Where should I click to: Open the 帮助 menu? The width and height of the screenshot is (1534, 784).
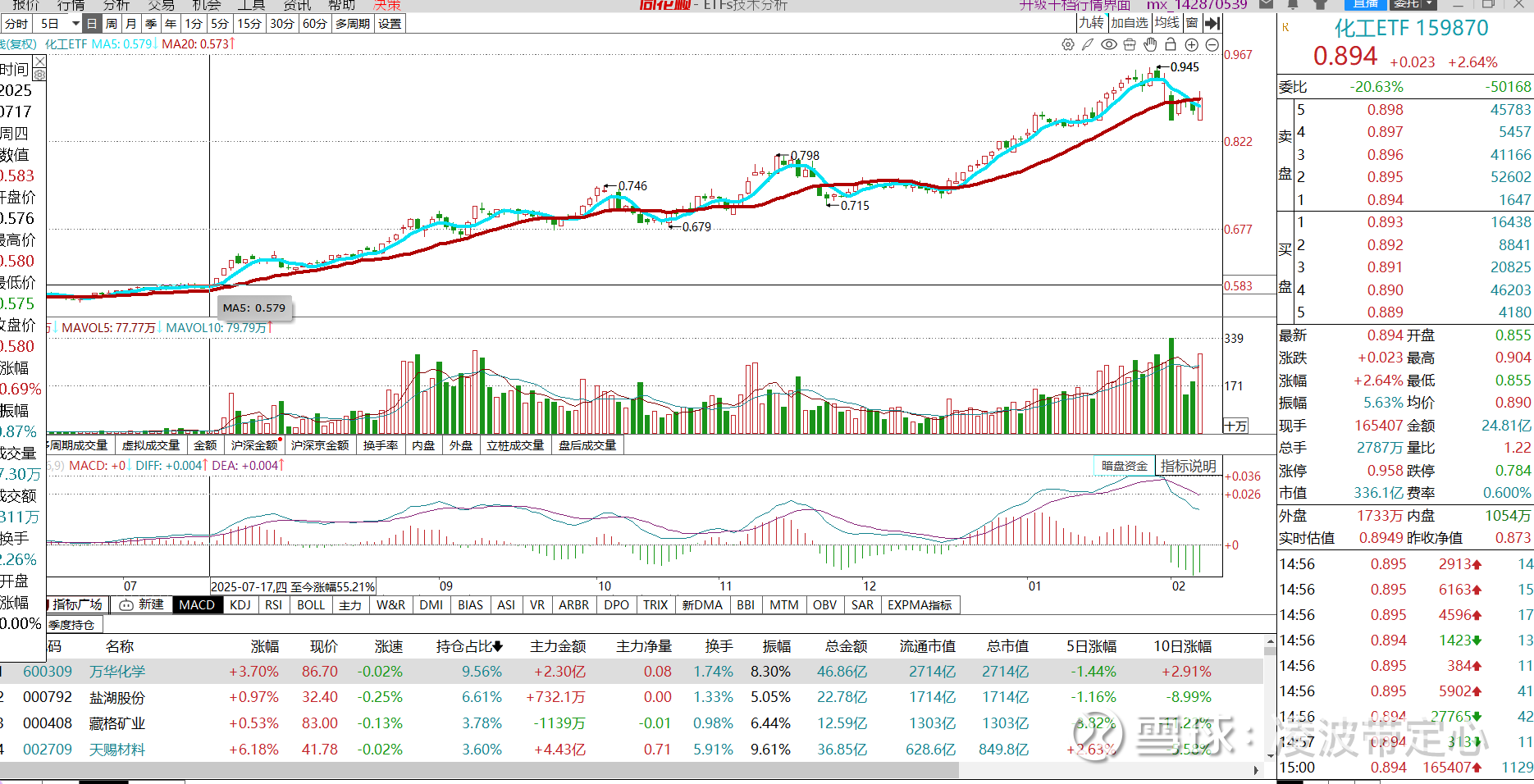(342, 5)
